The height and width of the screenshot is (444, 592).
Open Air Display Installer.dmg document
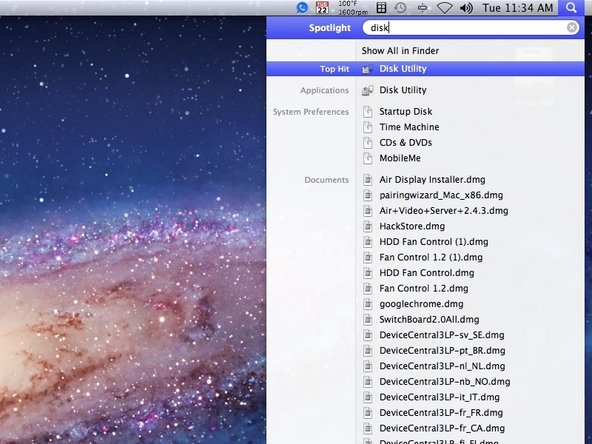pyautogui.click(x=432, y=180)
